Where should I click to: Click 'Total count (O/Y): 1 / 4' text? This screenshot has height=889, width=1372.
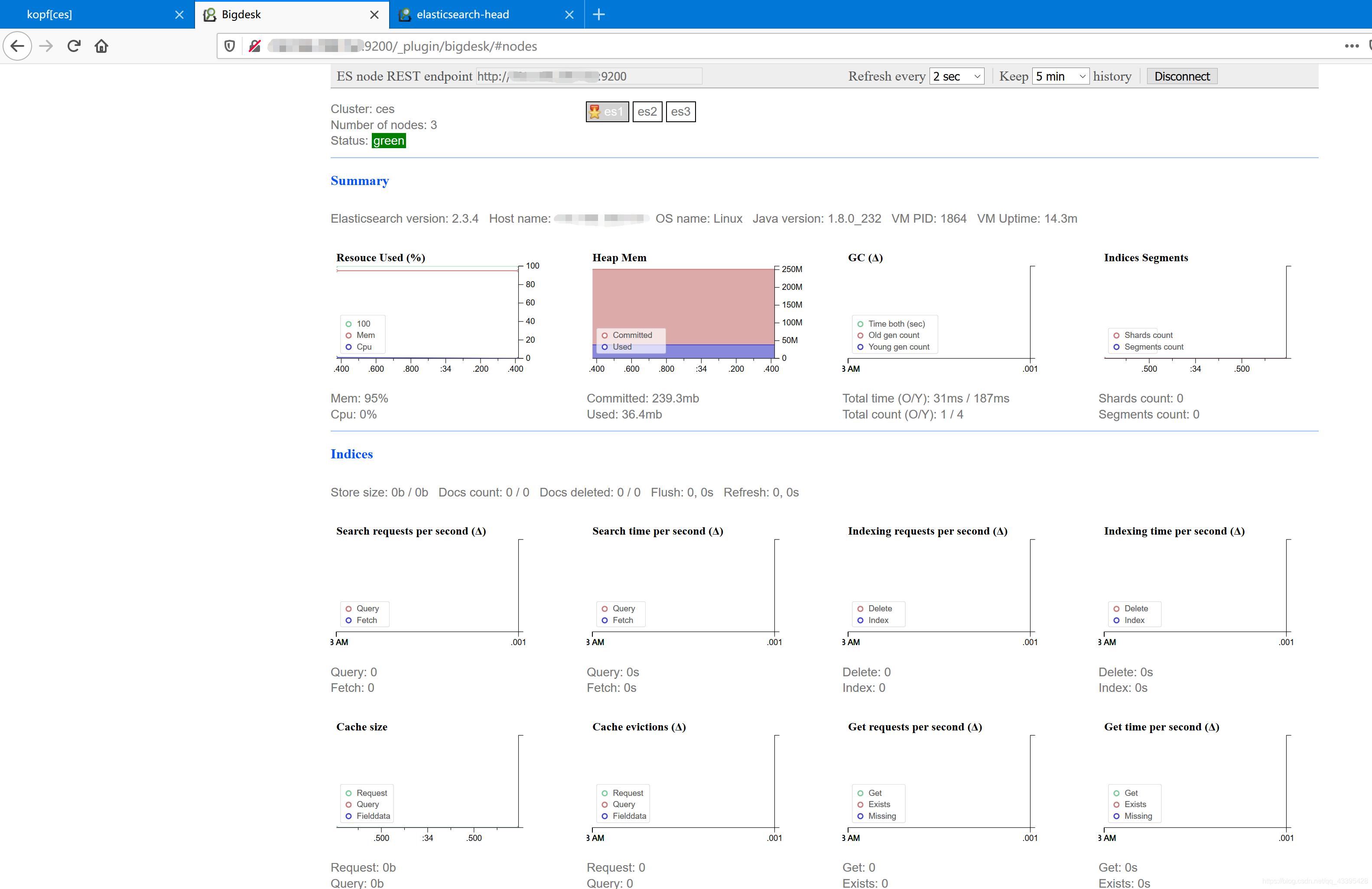(903, 414)
